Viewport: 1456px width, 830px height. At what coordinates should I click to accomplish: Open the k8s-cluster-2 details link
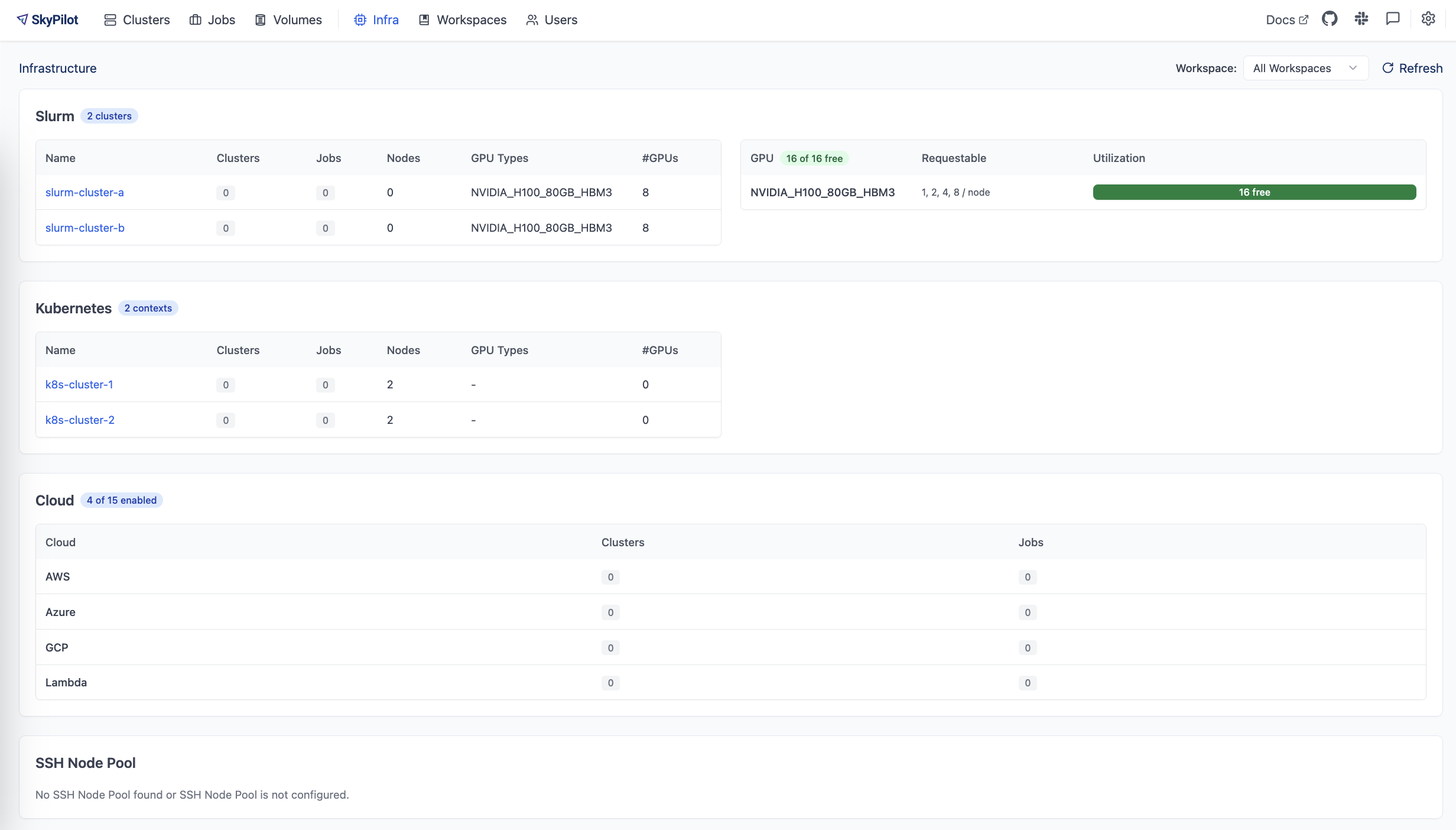coord(80,420)
